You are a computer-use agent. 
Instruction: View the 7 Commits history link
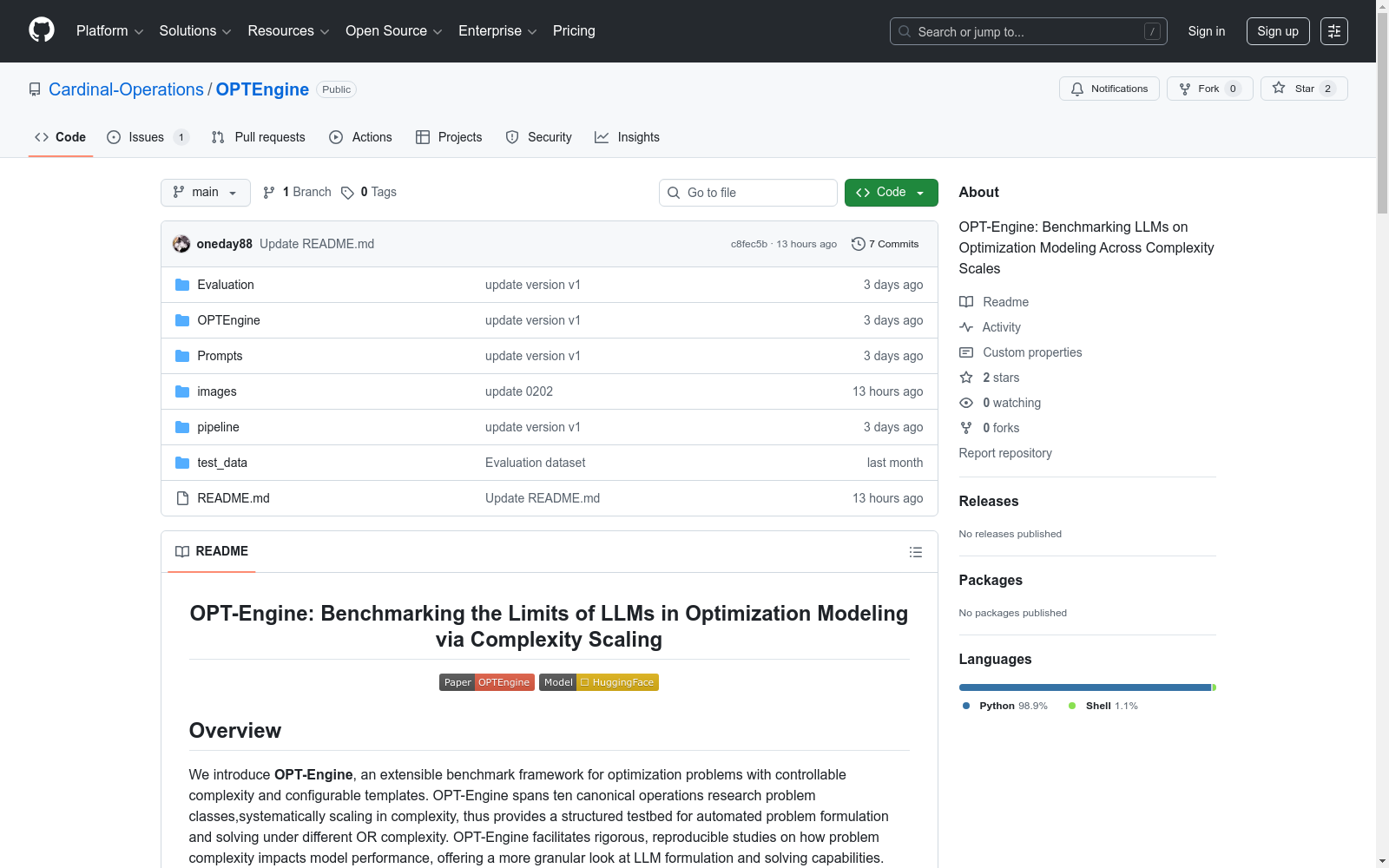885,244
